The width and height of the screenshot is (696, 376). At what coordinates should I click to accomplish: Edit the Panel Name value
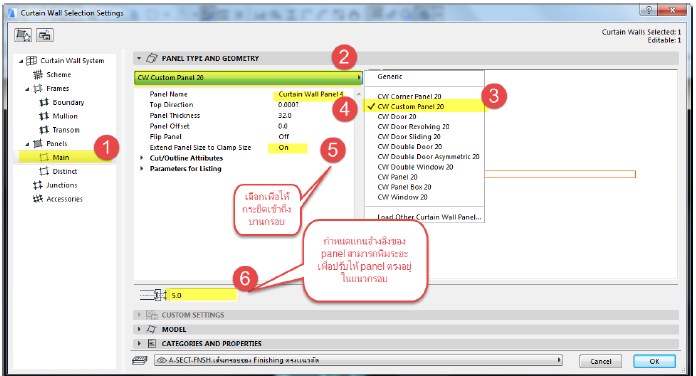pos(311,94)
